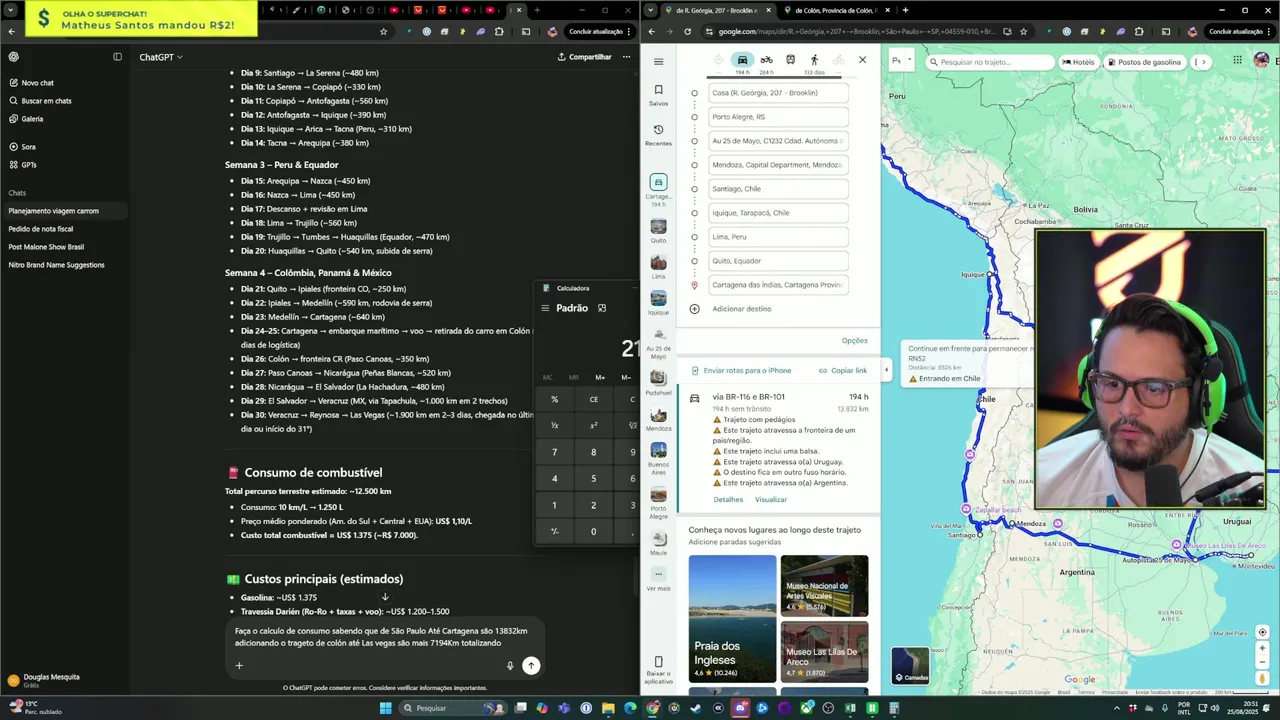Open Sora from the ChatGPT sidebar

(x=21, y=147)
